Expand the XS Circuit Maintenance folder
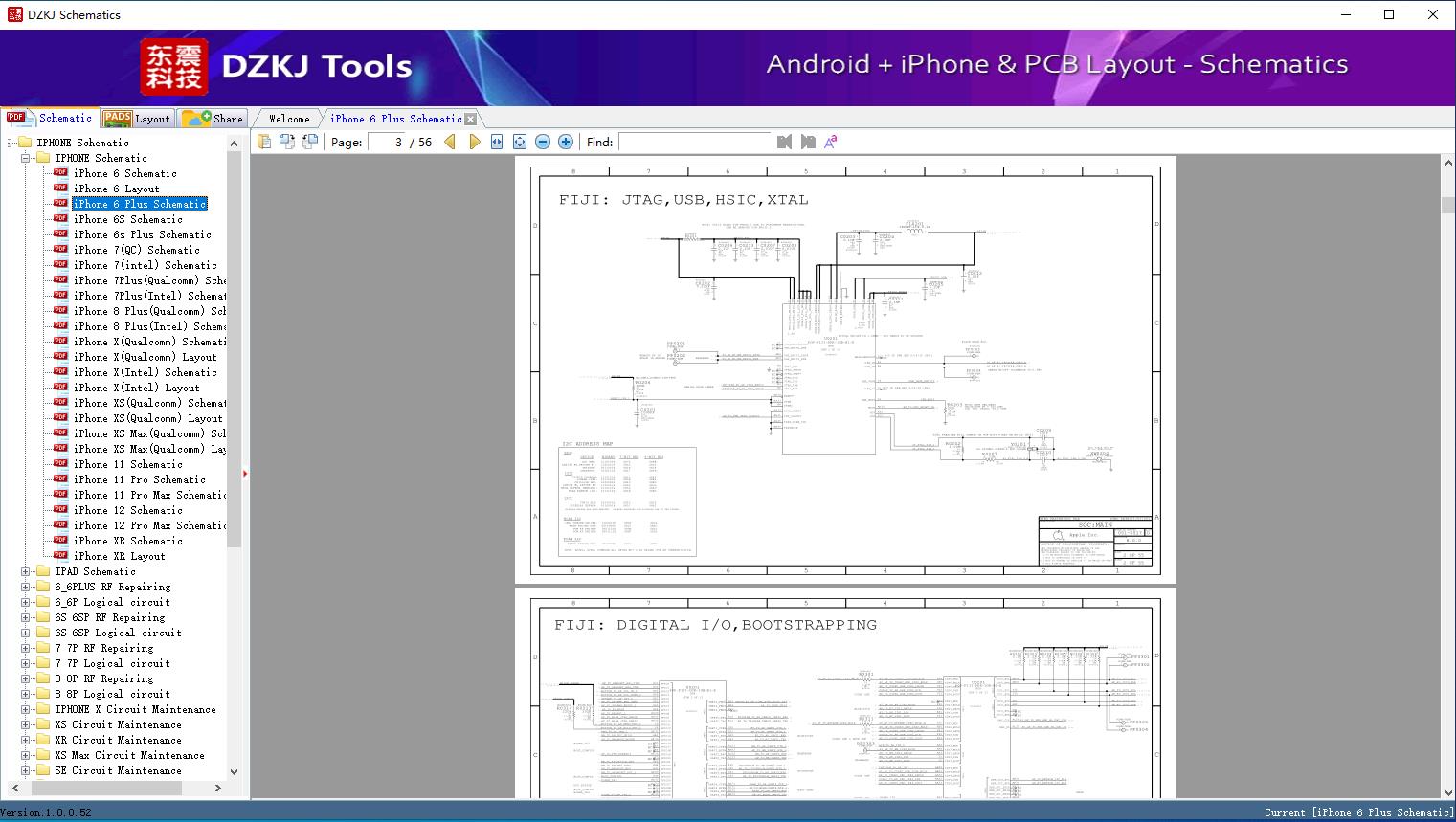 26,724
